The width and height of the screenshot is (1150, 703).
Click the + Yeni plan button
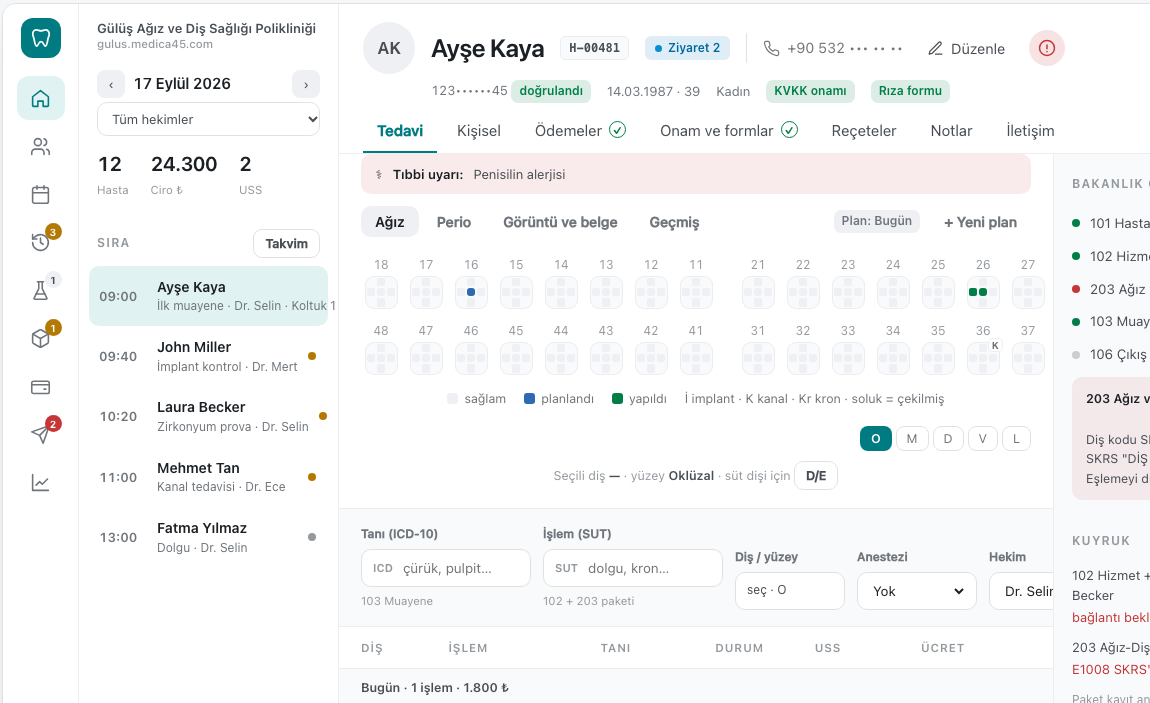click(x=981, y=222)
